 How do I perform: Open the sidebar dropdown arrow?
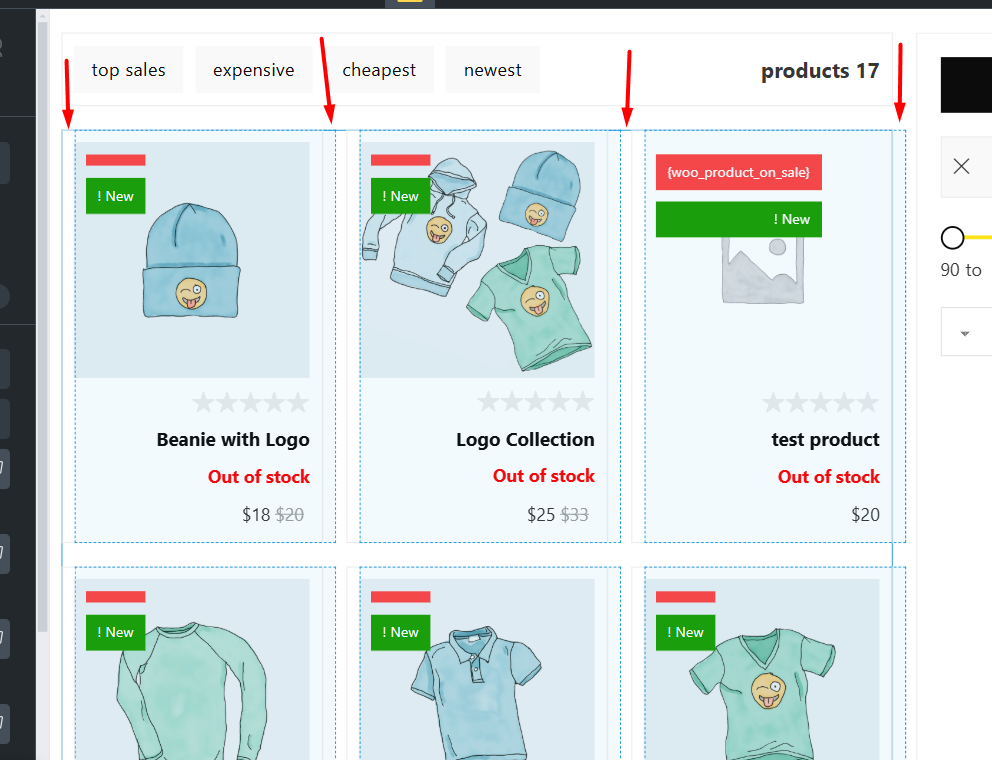965,333
